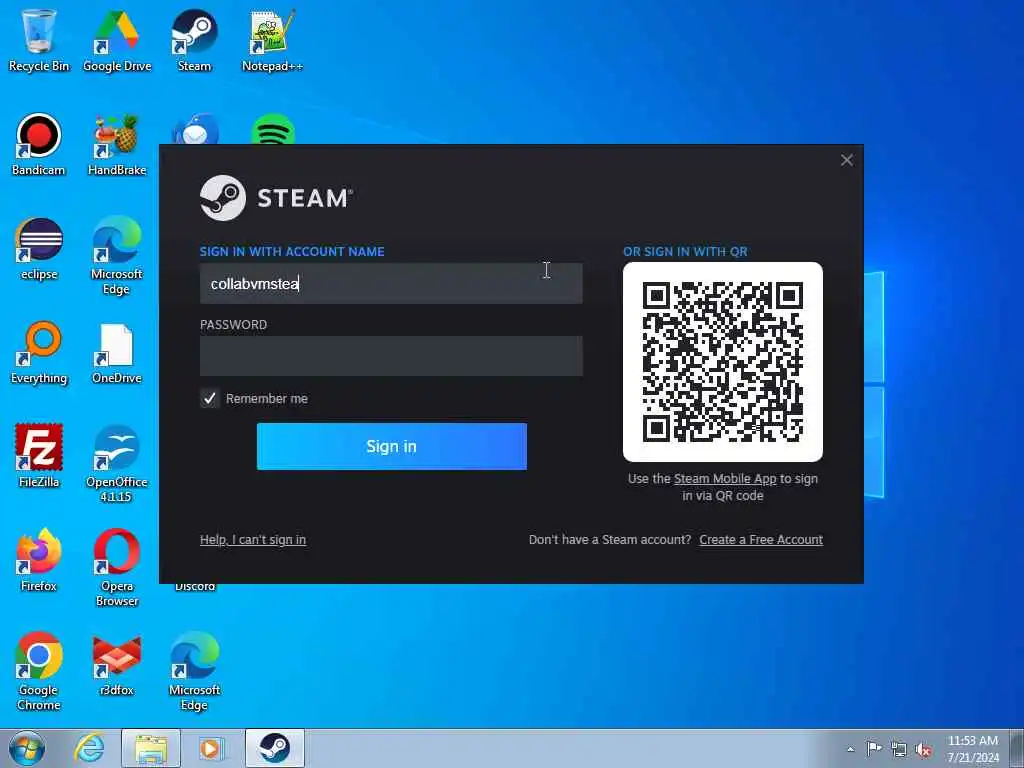Click the network tray icon
Screen dimensions: 1024x768
899,749
